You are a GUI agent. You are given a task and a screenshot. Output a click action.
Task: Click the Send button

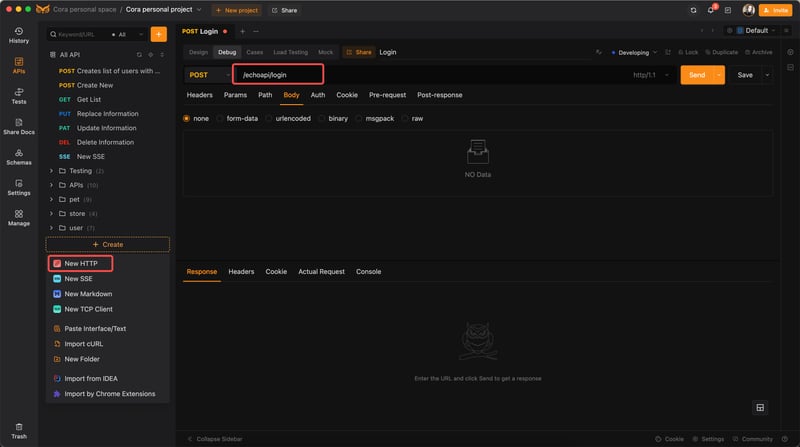[696, 75]
